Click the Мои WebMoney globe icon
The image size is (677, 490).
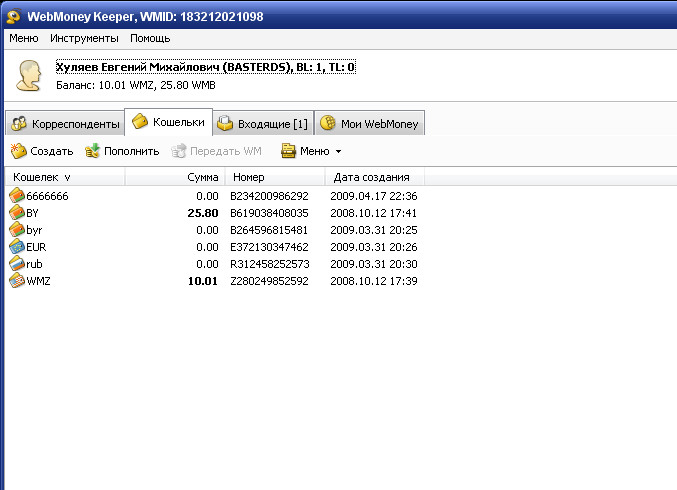(328, 123)
